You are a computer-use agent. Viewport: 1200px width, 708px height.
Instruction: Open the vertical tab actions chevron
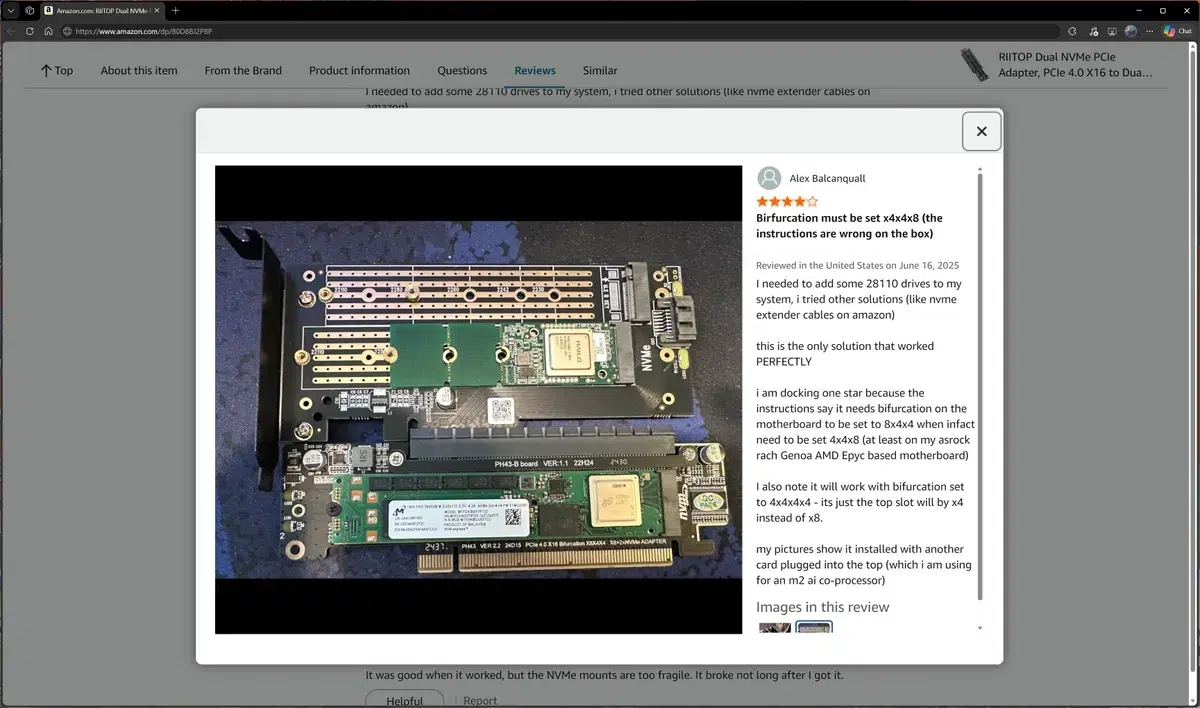(10, 10)
